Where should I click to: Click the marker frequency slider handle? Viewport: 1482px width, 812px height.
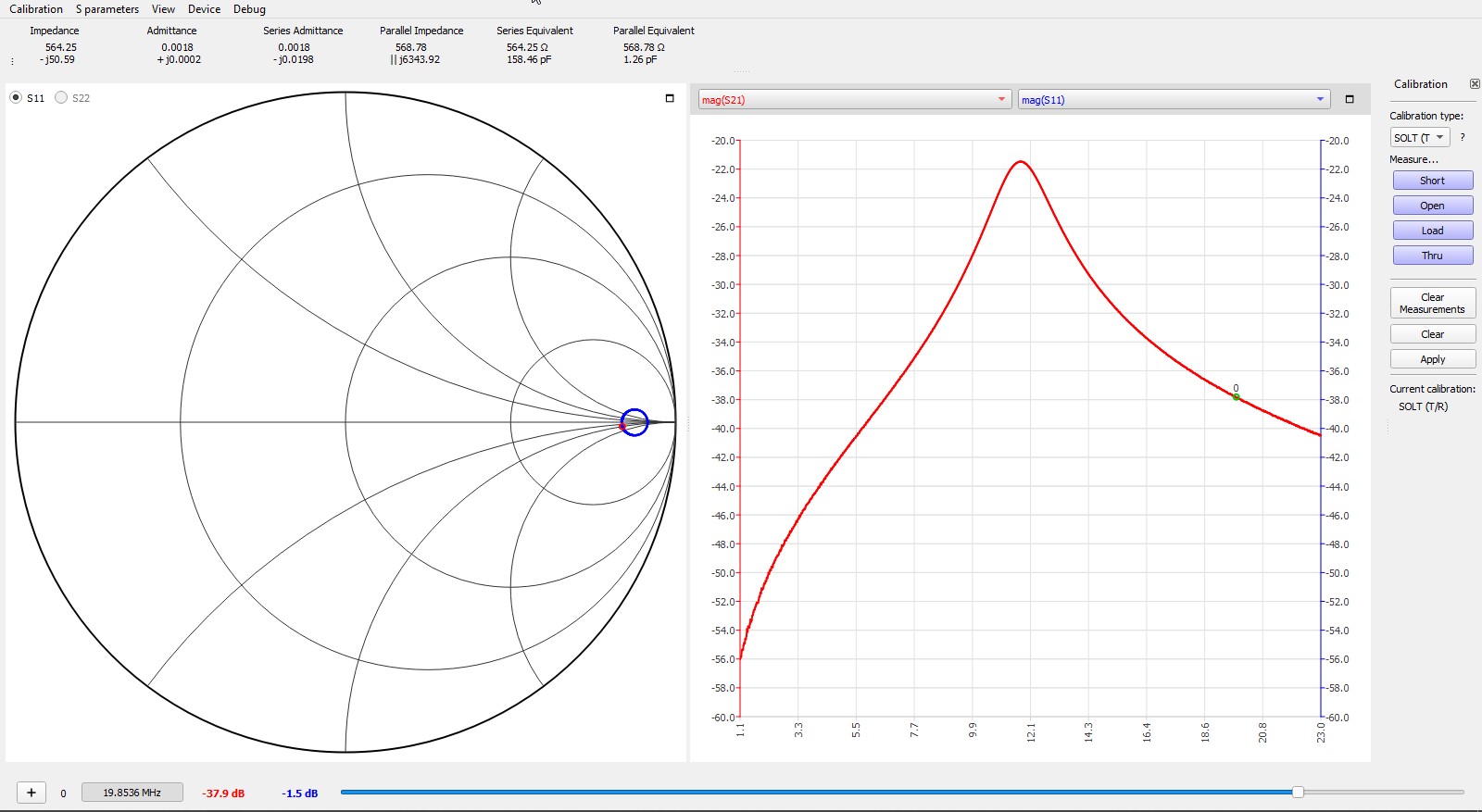pos(1298,792)
